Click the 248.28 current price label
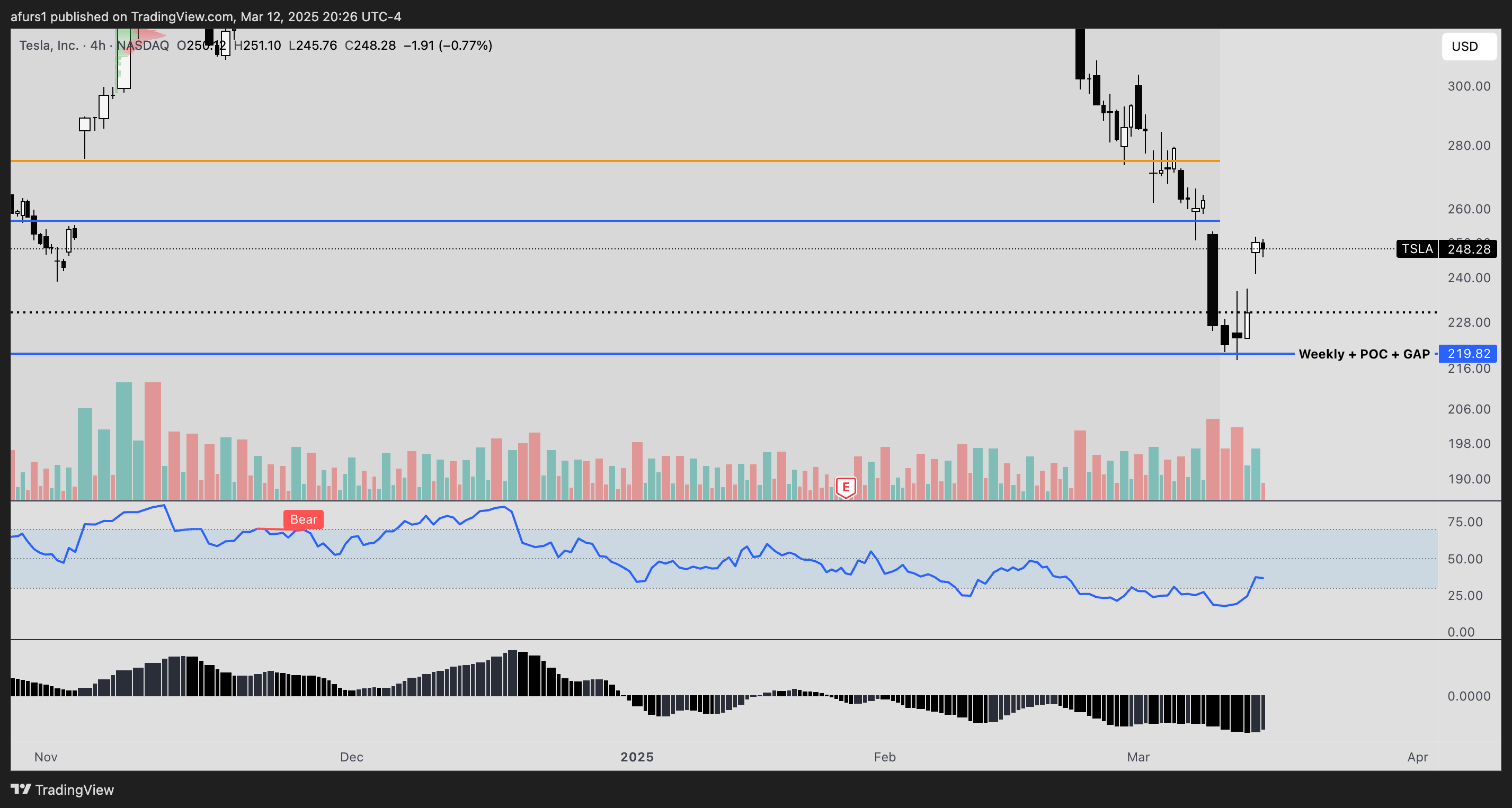 tap(1469, 249)
